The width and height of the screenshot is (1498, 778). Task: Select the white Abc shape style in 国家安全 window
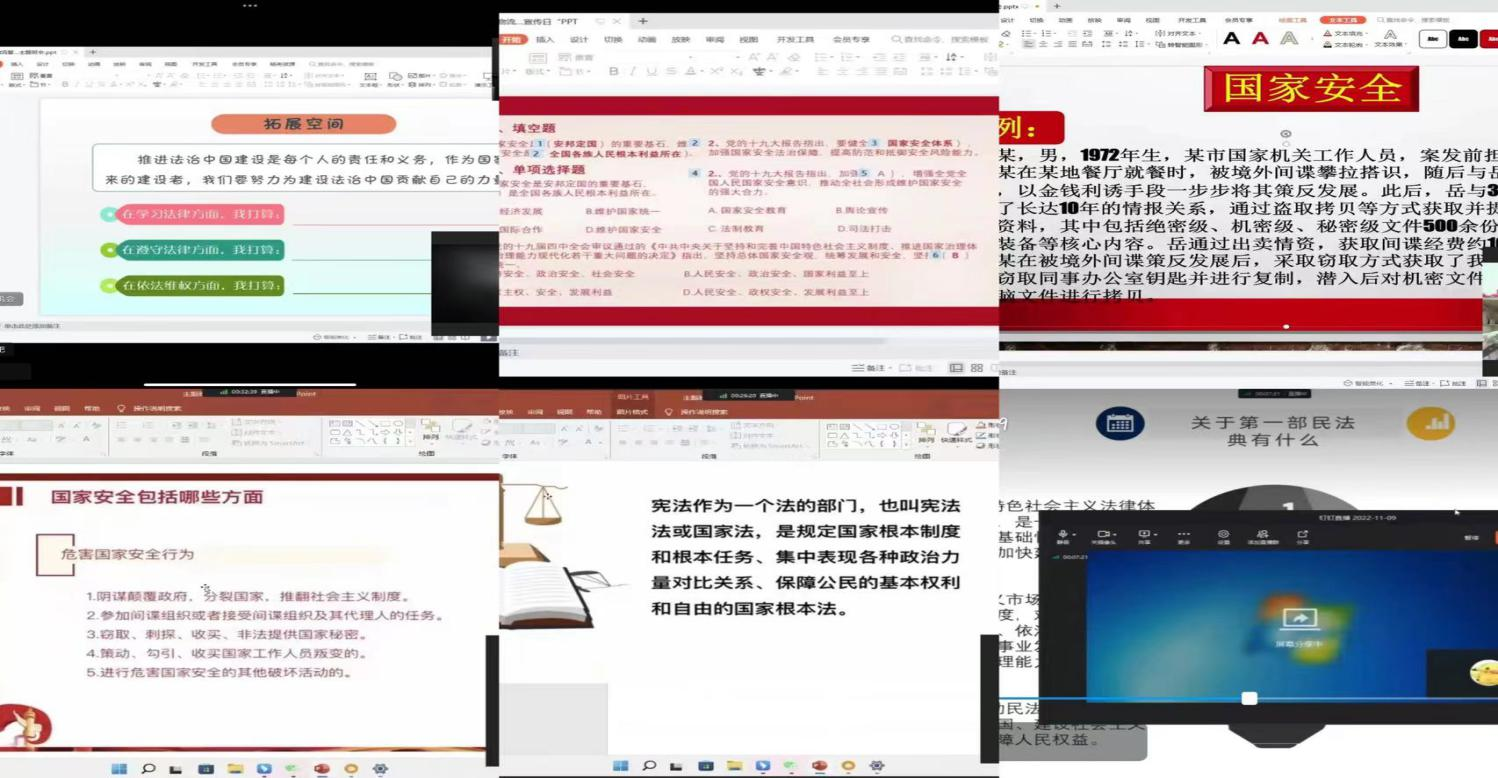pos(1433,39)
